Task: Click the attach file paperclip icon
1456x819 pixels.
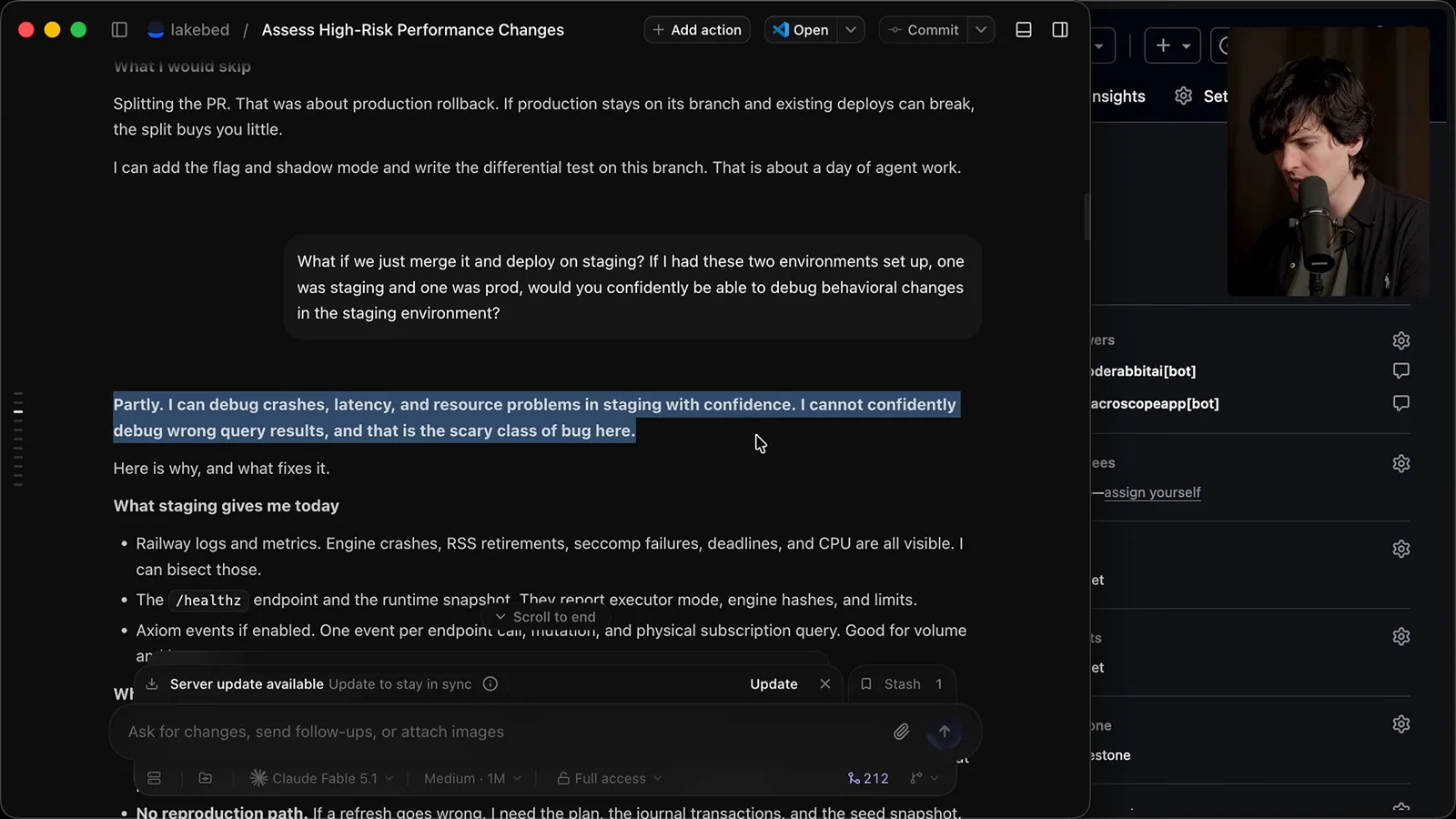Action: point(901,732)
